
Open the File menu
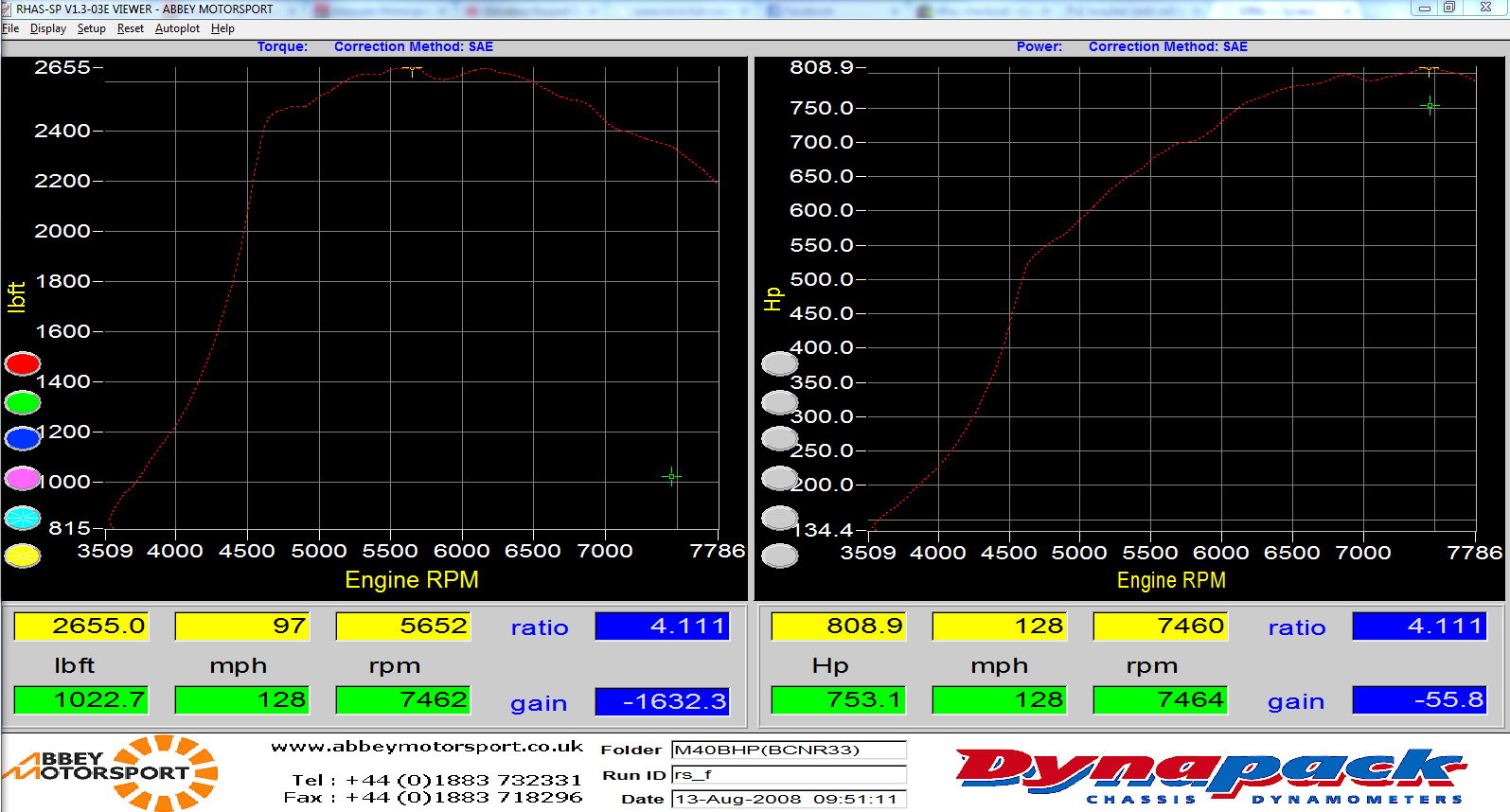(x=10, y=28)
